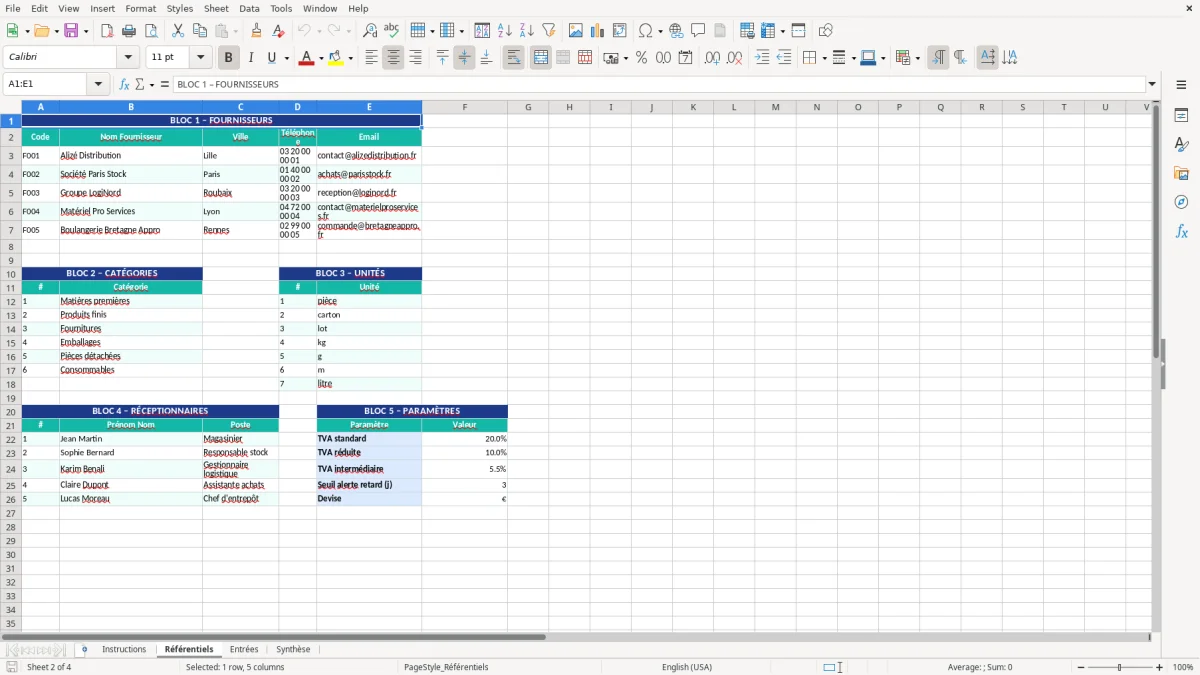This screenshot has width=1200, height=675.
Task: Clear direct formatting
Action: [278, 31]
